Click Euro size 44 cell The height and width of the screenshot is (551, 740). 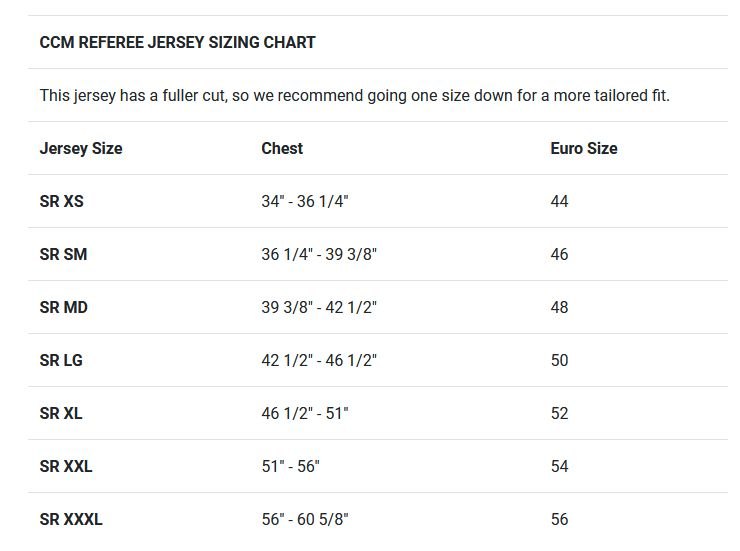coord(559,201)
